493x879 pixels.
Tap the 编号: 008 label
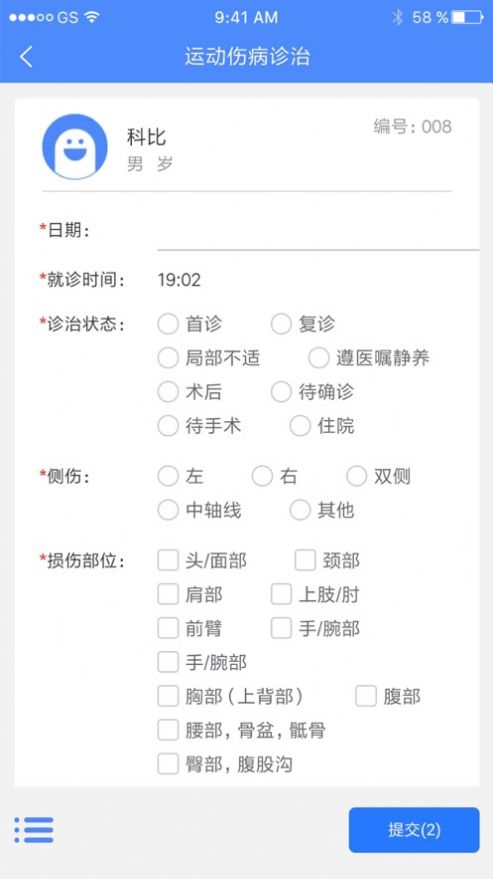(412, 127)
